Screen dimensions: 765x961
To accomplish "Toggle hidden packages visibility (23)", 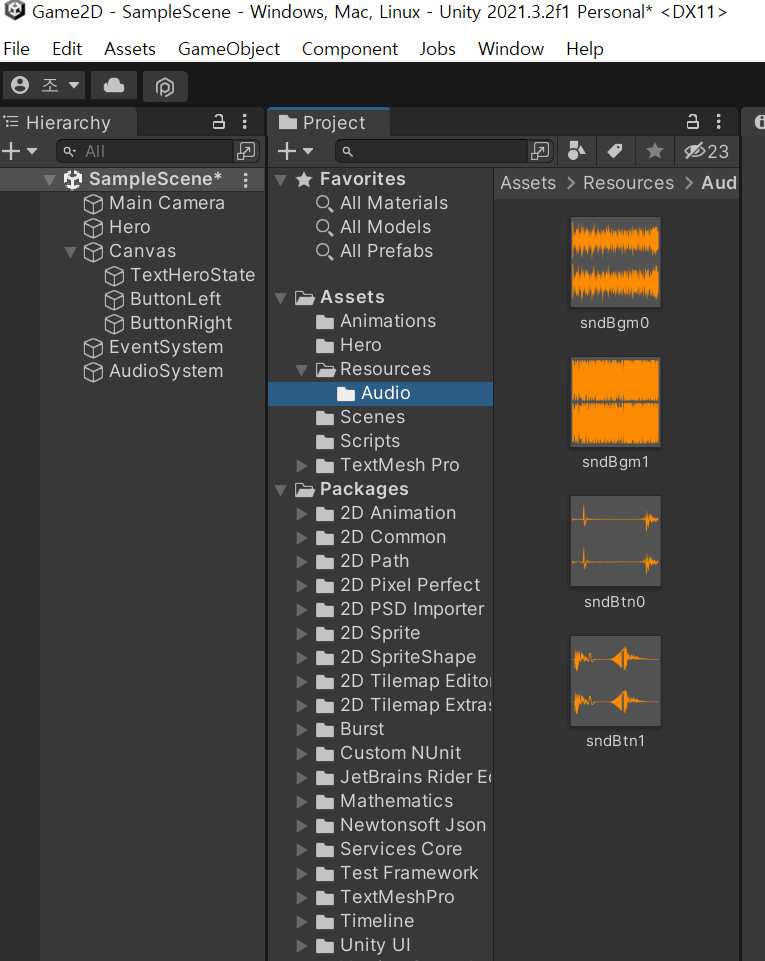I will (707, 151).
